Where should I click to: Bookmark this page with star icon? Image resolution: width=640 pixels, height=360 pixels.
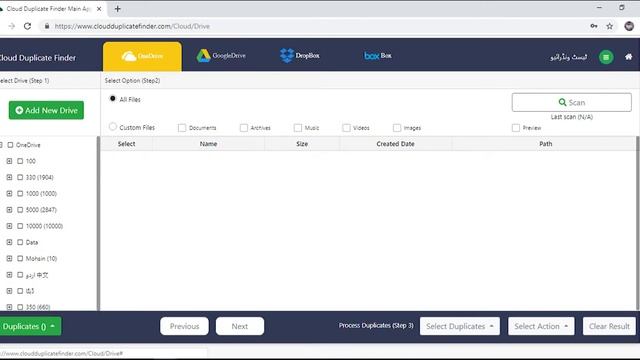coord(609,26)
